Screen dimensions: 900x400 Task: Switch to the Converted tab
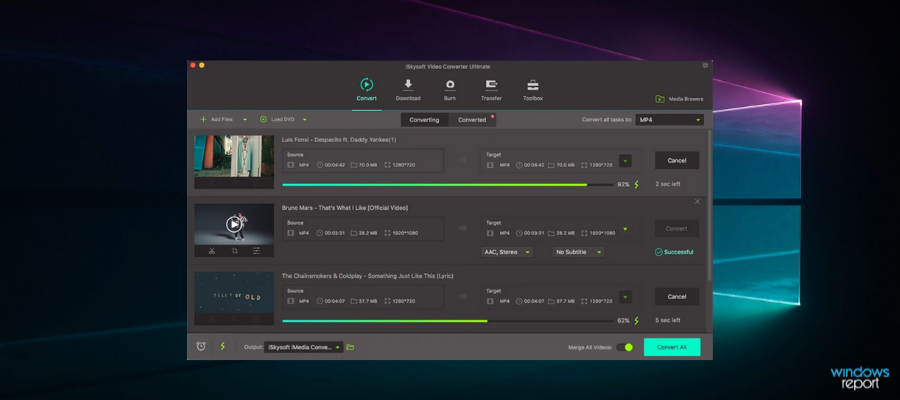tap(472, 120)
